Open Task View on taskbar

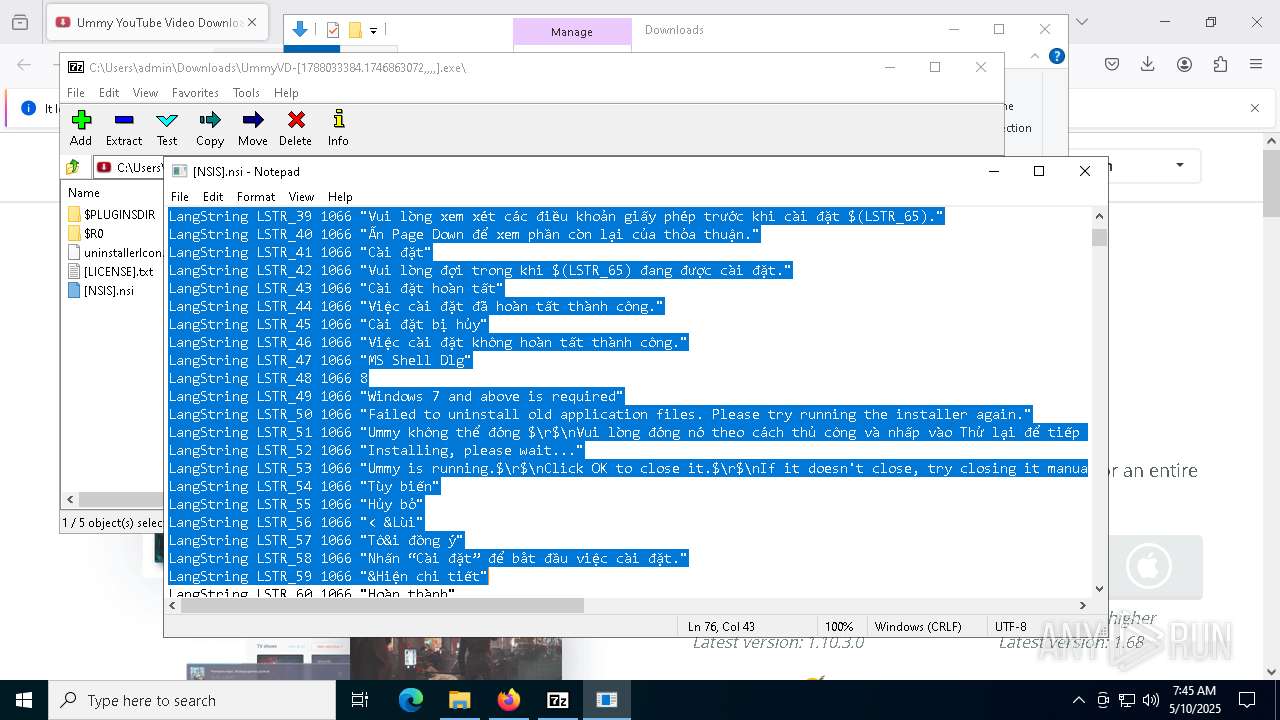pos(360,700)
